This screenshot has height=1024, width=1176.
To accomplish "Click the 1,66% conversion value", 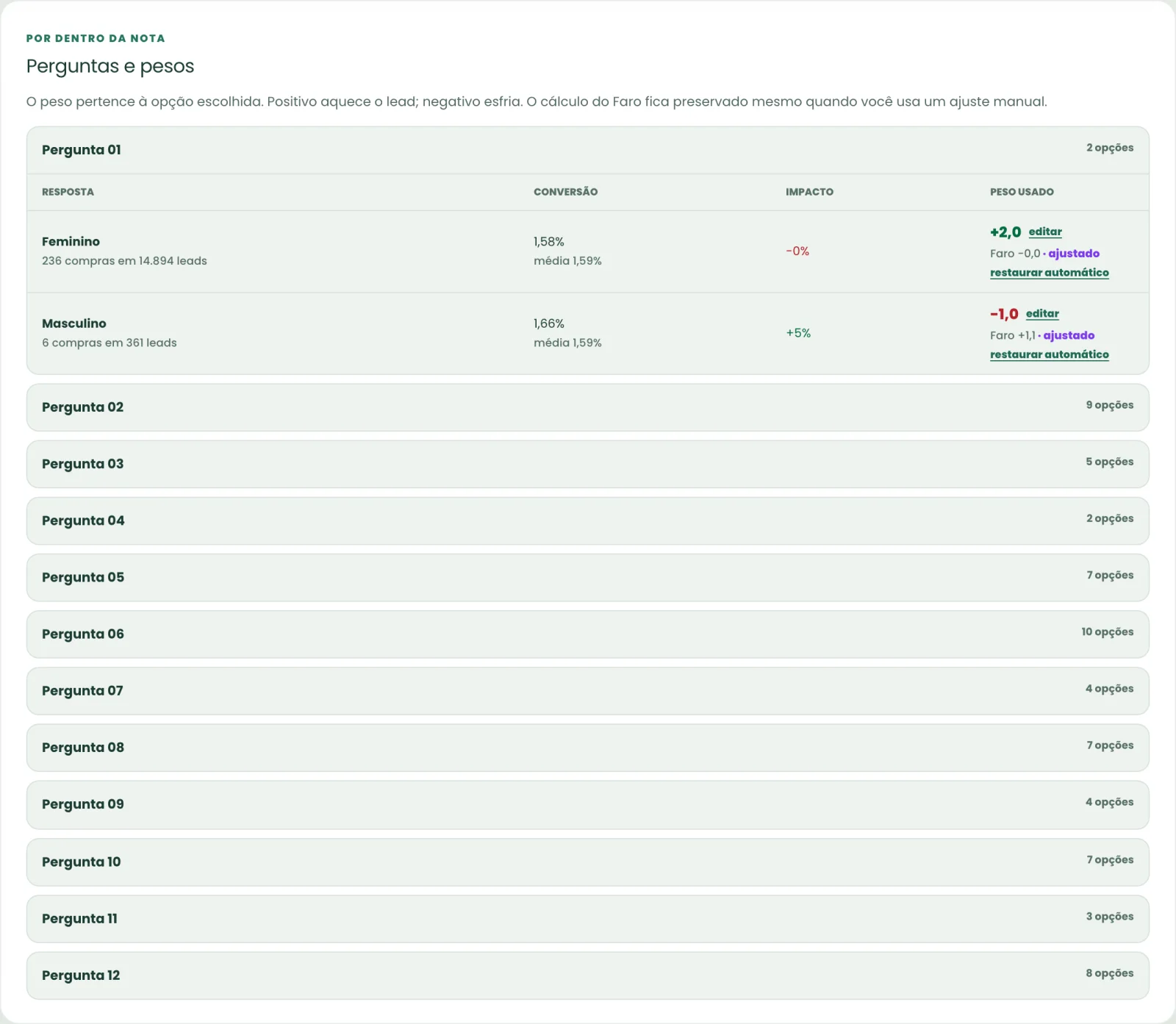I will click(549, 323).
